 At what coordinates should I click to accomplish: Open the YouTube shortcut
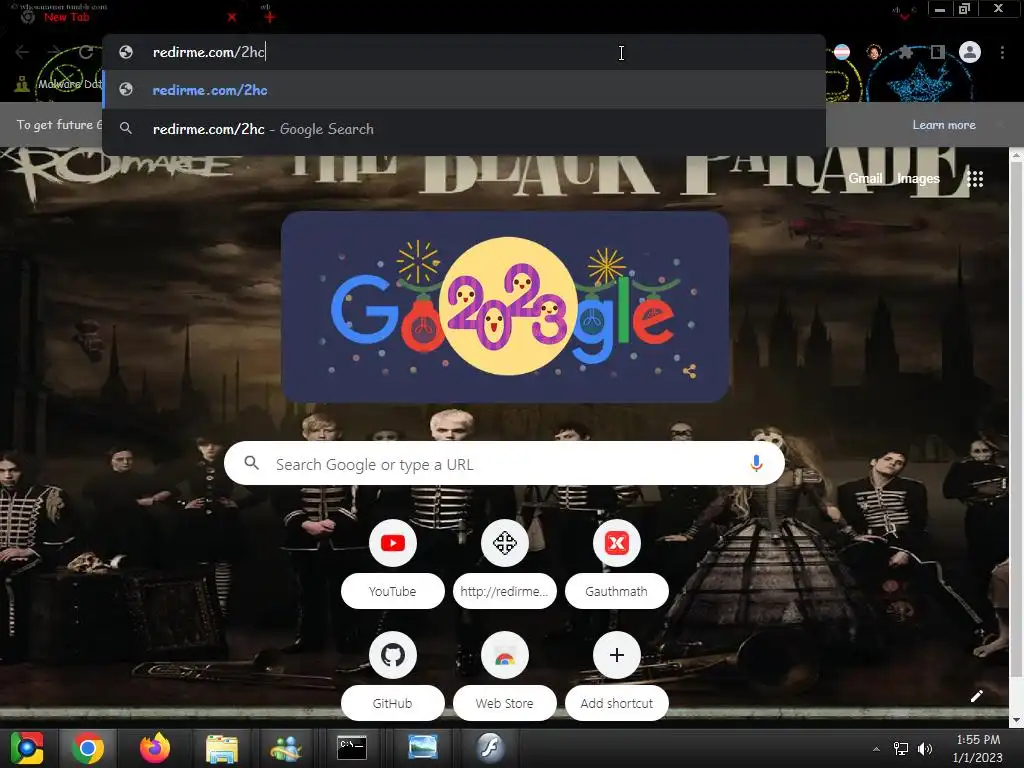392,564
